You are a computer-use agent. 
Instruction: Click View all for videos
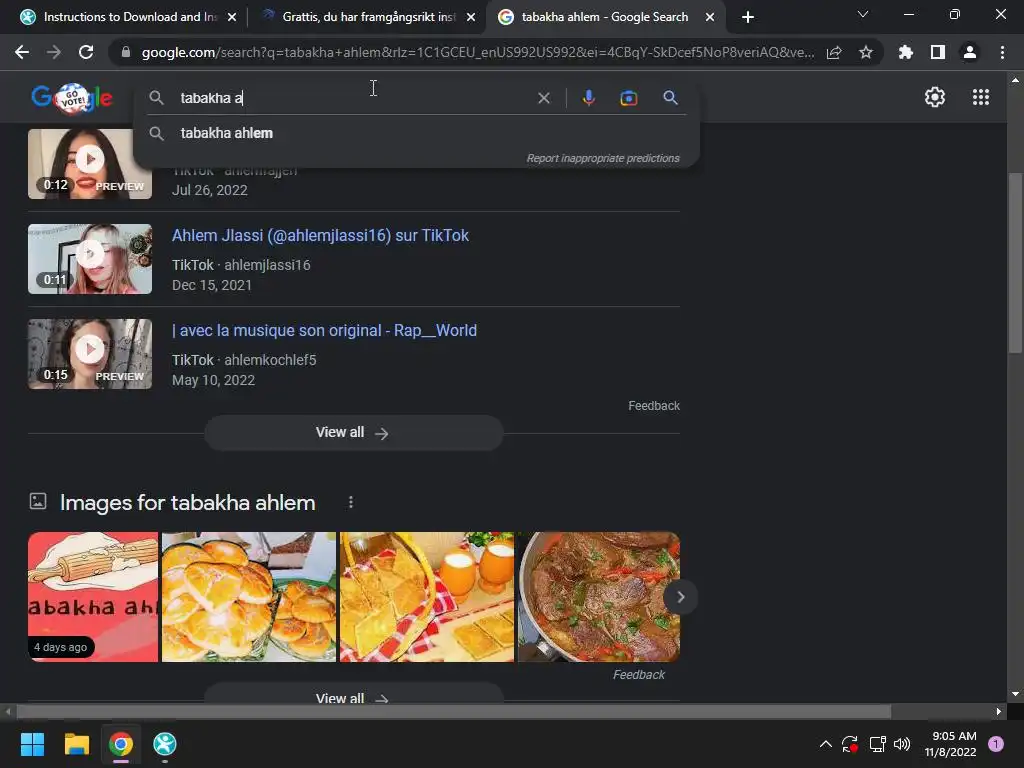point(353,432)
